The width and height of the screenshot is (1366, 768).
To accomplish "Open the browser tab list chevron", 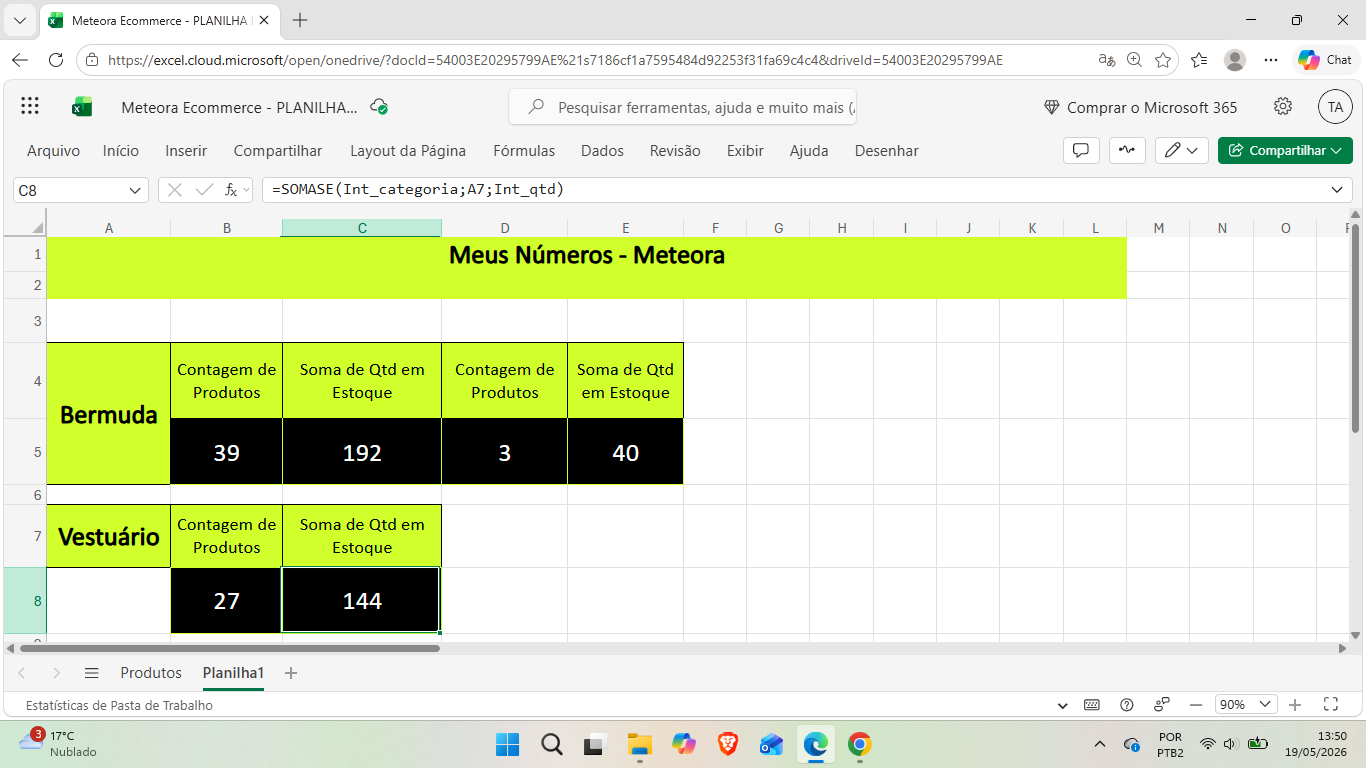I will (x=19, y=20).
